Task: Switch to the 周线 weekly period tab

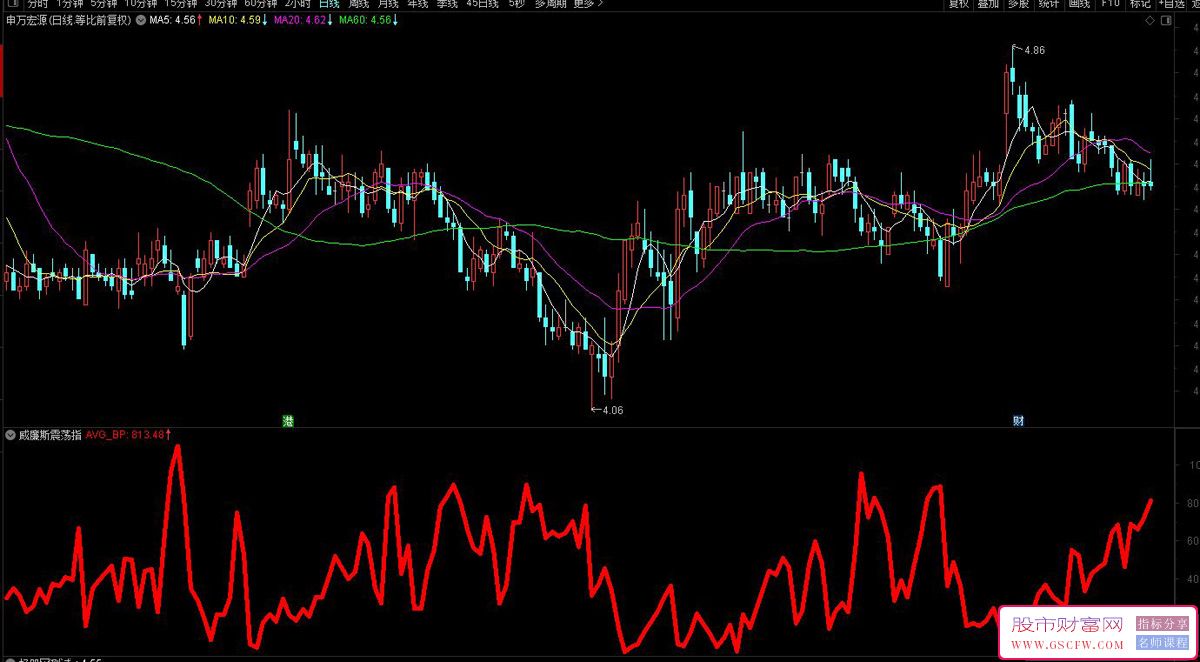Action: click(x=358, y=4)
